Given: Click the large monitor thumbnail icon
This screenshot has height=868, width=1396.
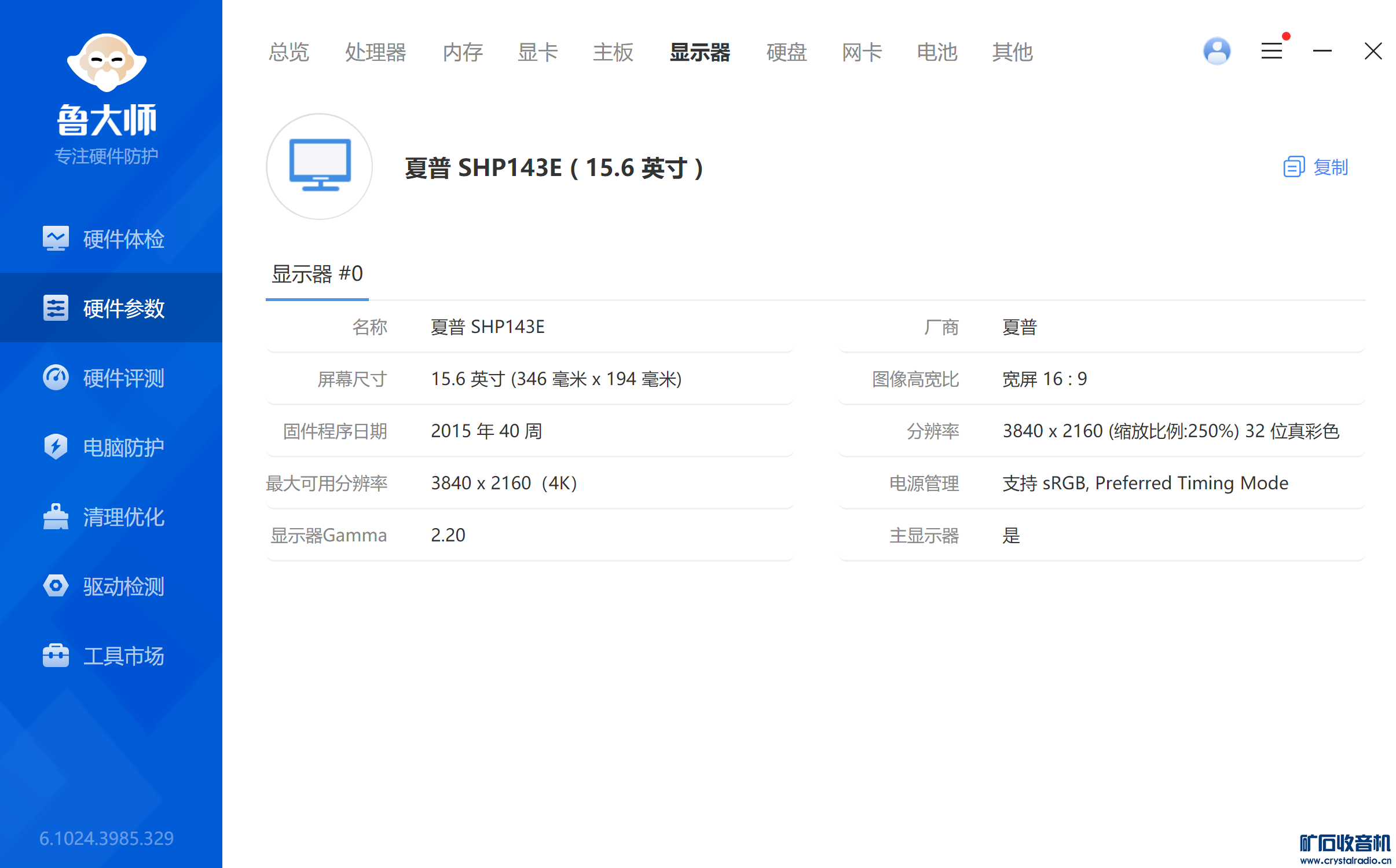Looking at the screenshot, I should click(x=319, y=166).
